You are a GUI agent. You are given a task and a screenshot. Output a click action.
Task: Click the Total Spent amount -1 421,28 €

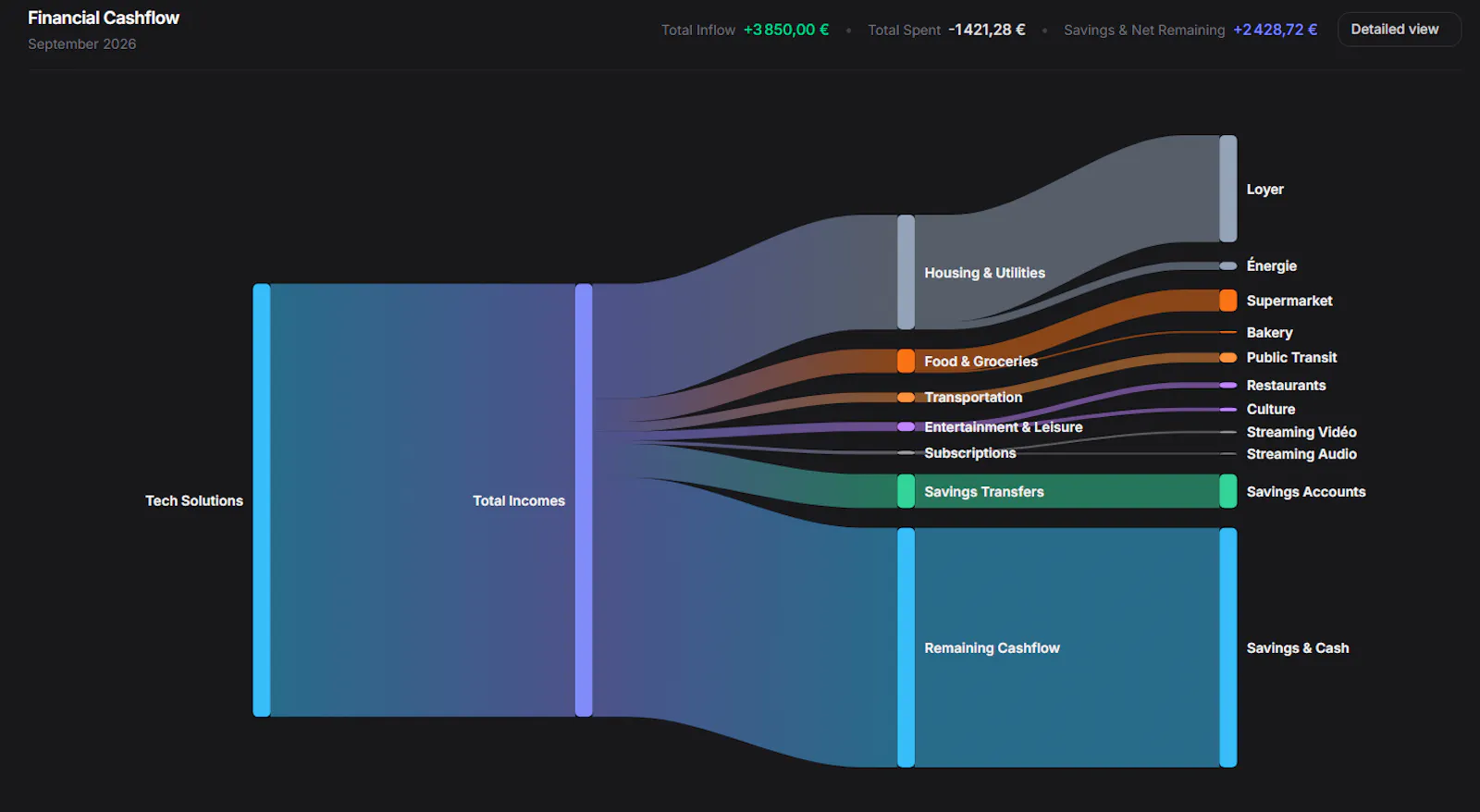click(x=987, y=30)
